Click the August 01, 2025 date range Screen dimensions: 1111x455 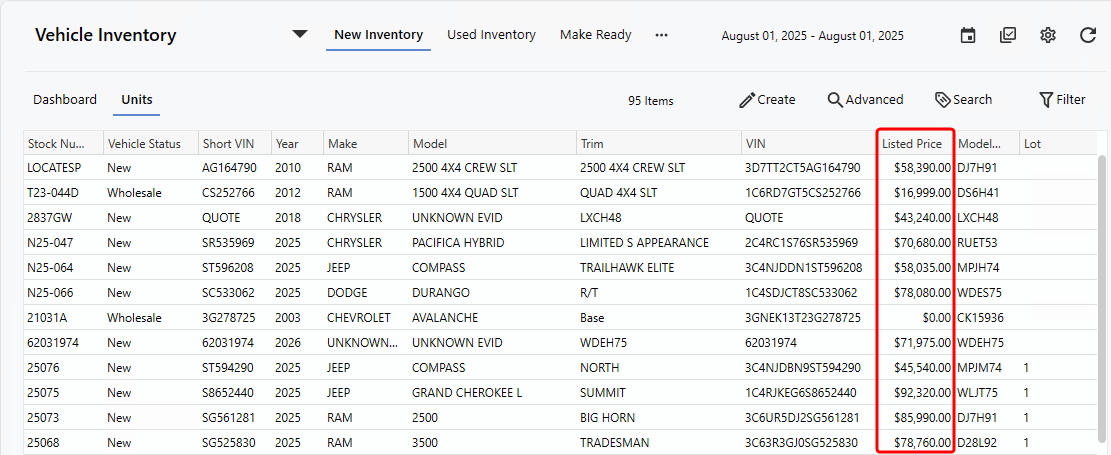click(812, 36)
